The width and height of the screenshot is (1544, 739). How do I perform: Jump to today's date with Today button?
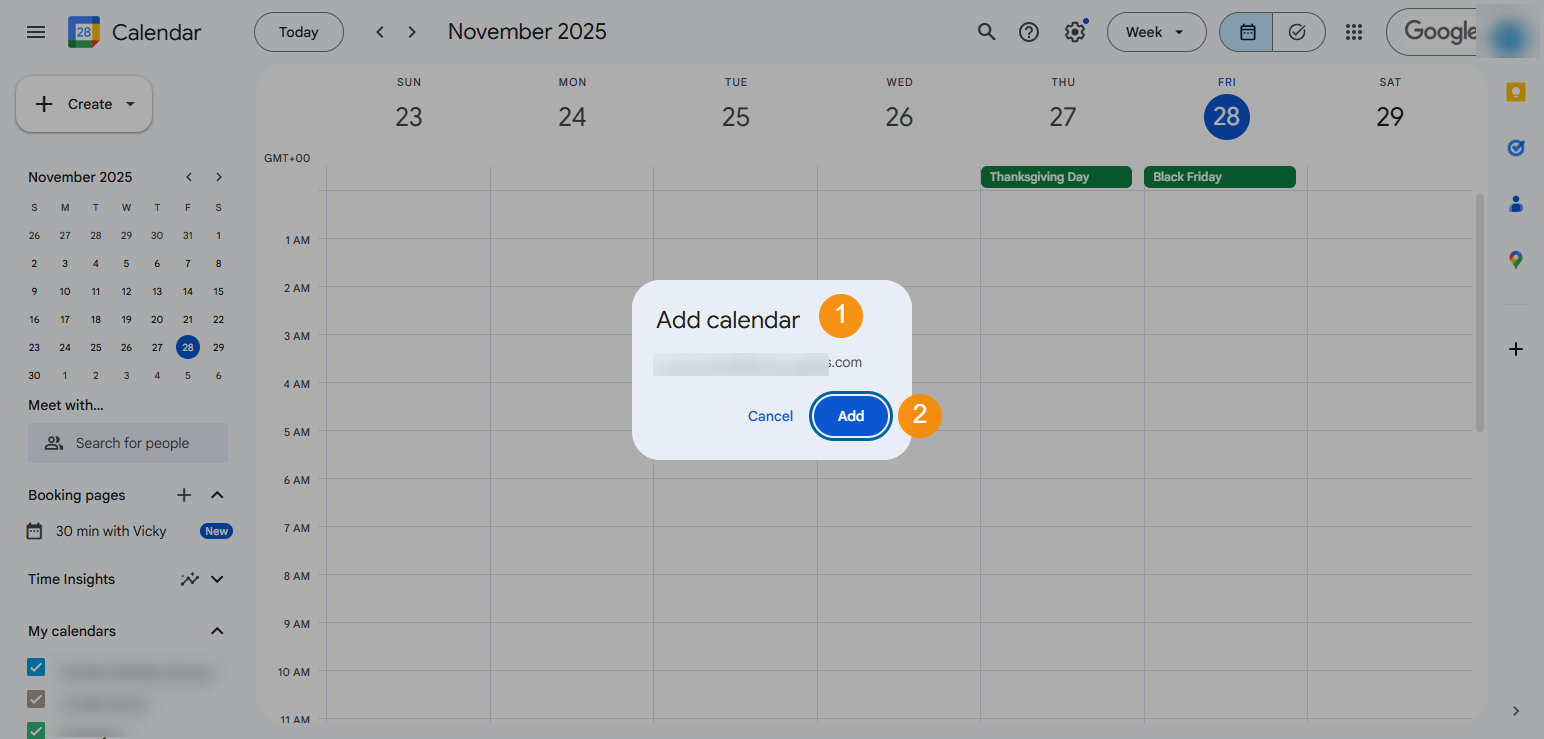click(x=298, y=31)
